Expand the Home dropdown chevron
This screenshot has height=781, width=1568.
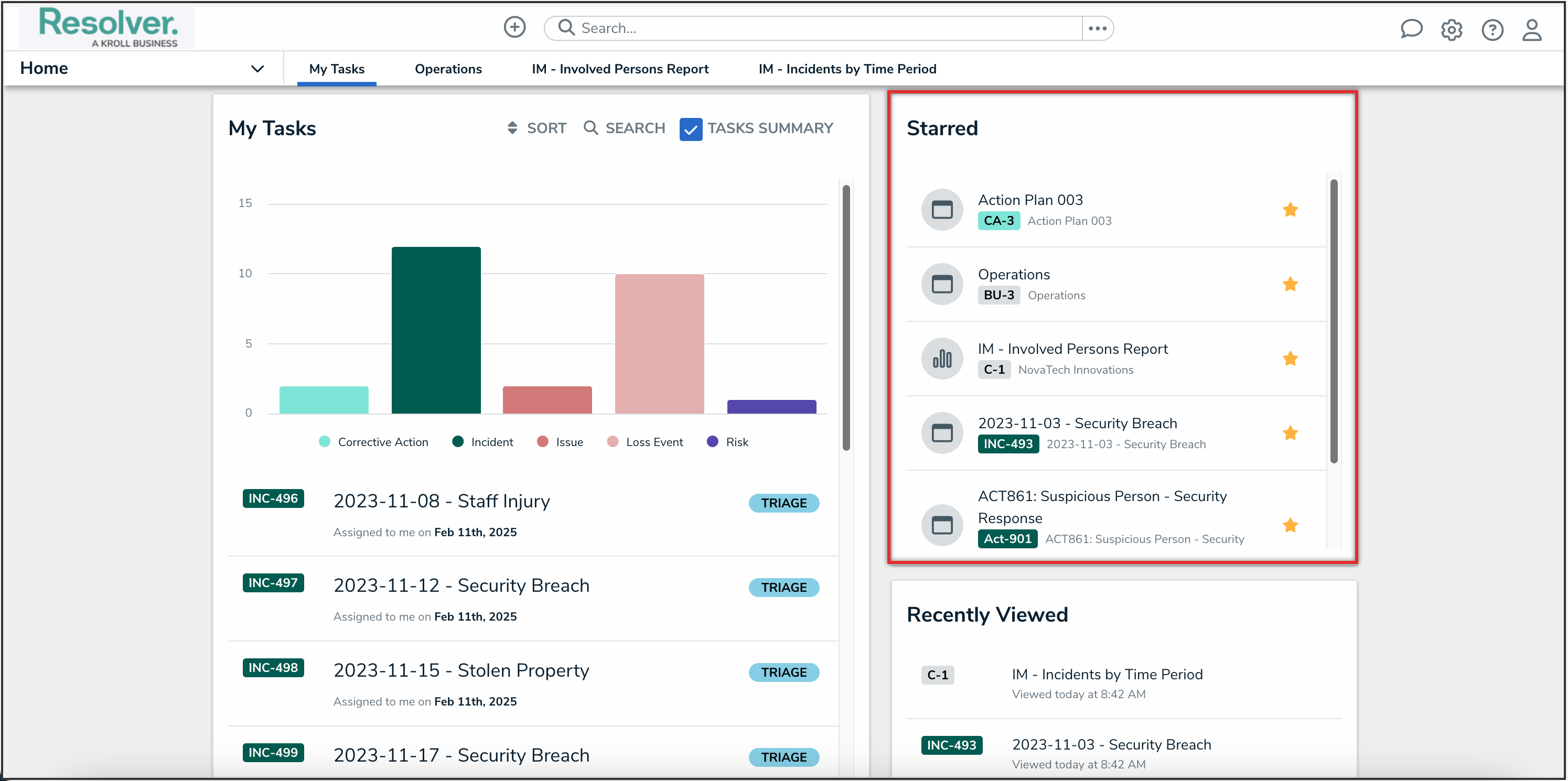257,69
